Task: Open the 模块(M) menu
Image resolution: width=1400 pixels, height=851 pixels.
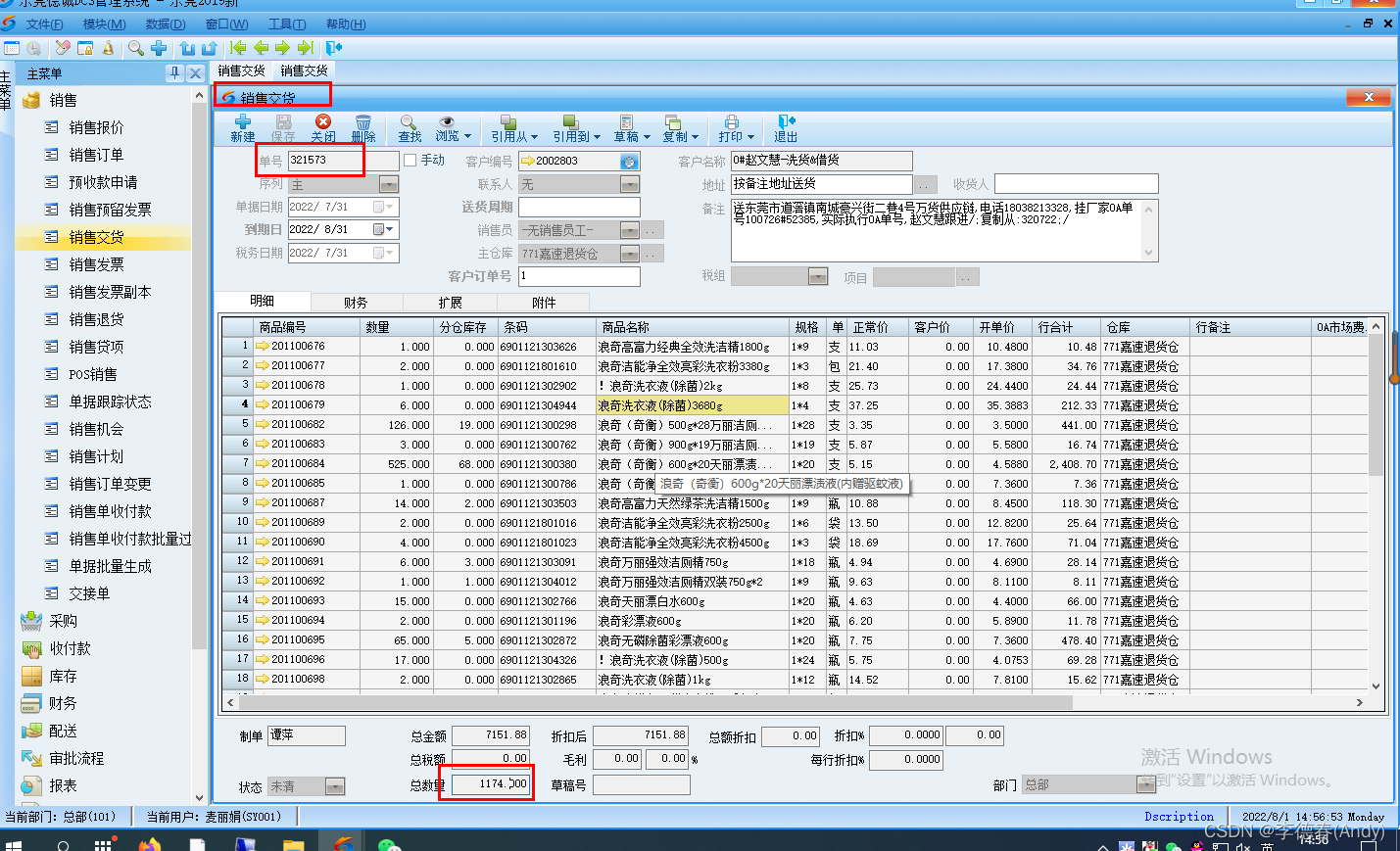Action: (x=104, y=24)
